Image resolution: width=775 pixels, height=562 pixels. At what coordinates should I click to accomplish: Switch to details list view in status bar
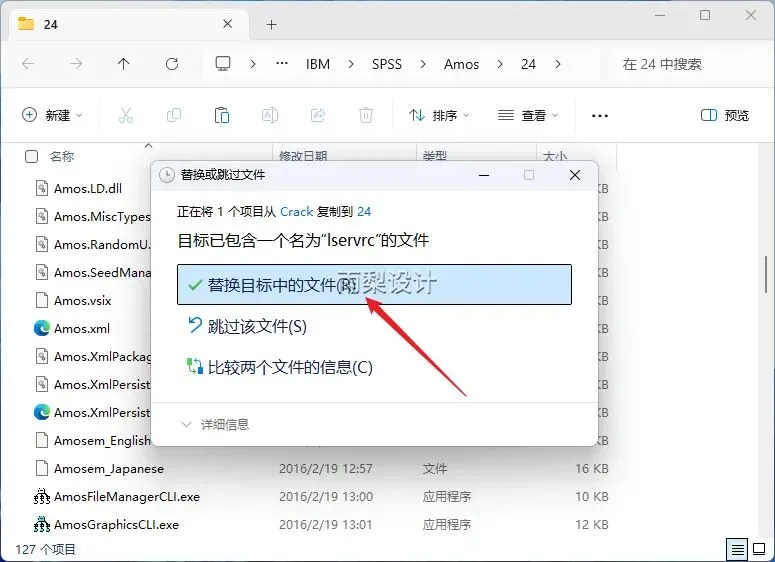737,549
